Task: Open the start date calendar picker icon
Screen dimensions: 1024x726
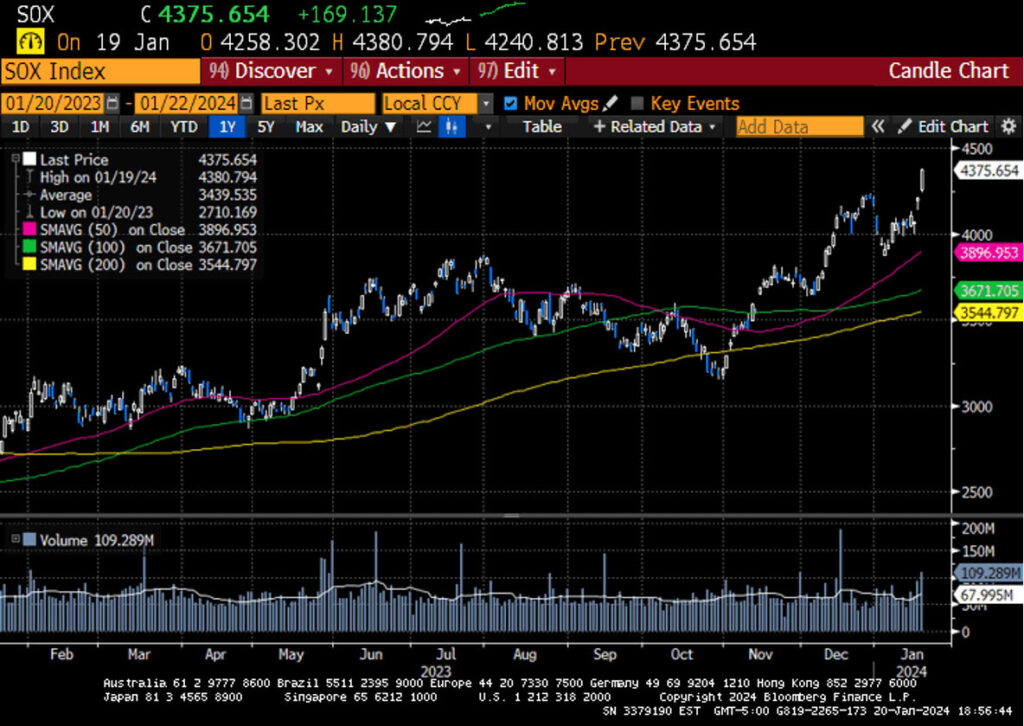Action: pyautogui.click(x=112, y=104)
